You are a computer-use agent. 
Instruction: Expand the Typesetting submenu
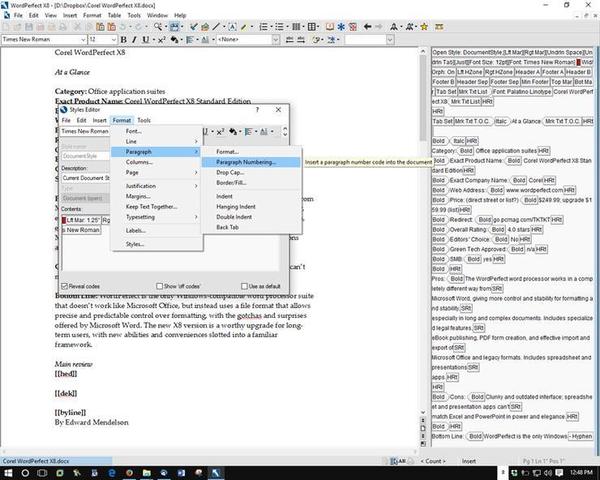click(x=157, y=217)
